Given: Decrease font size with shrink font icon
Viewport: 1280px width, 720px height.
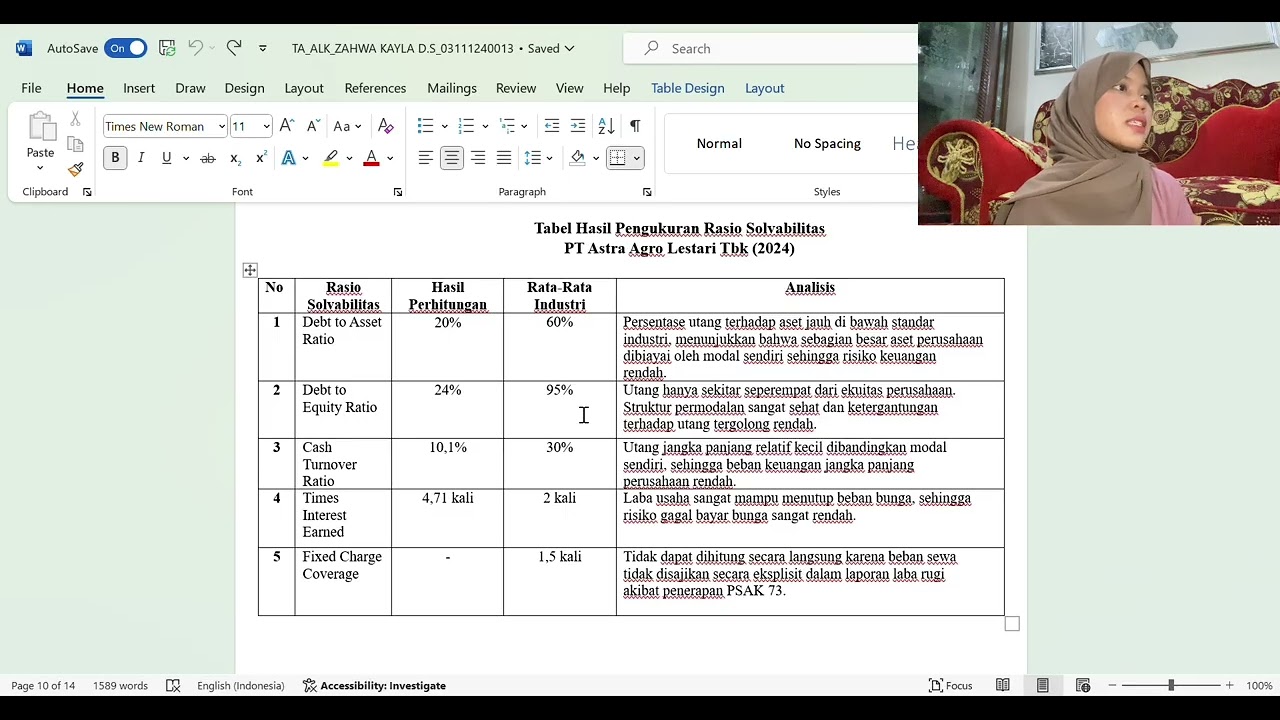Looking at the screenshot, I should [x=313, y=126].
